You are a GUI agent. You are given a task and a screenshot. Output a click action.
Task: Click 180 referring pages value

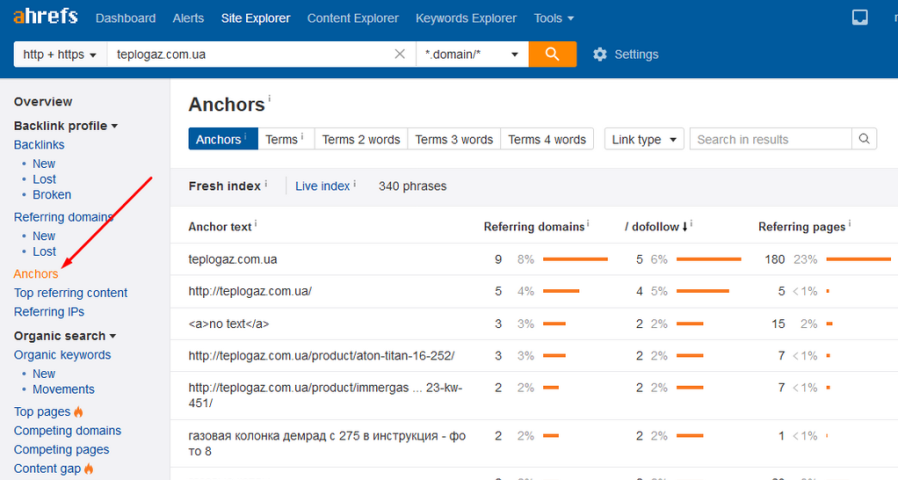click(774, 259)
